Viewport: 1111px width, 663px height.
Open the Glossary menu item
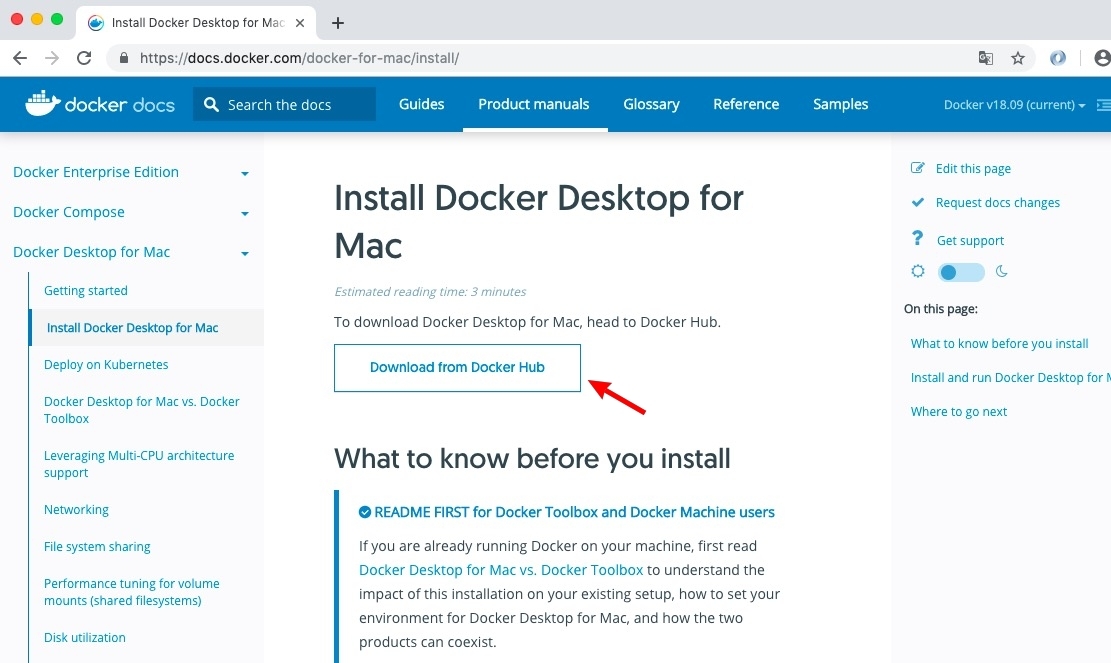point(651,104)
